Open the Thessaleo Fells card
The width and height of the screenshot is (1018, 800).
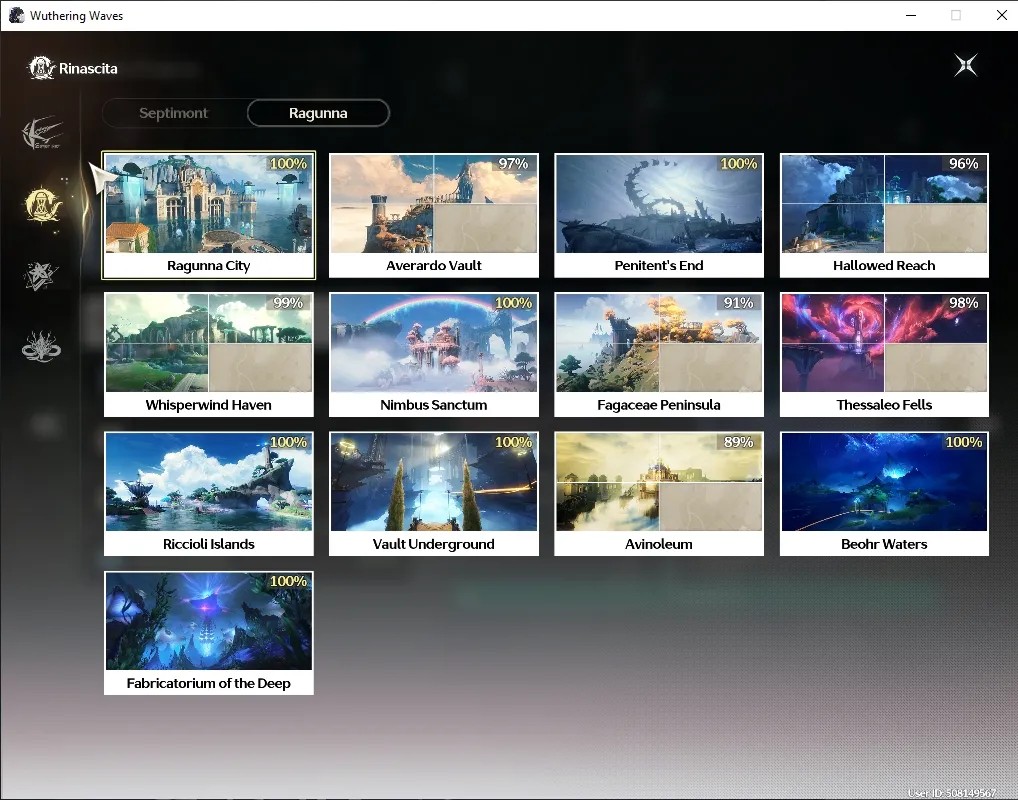884,355
